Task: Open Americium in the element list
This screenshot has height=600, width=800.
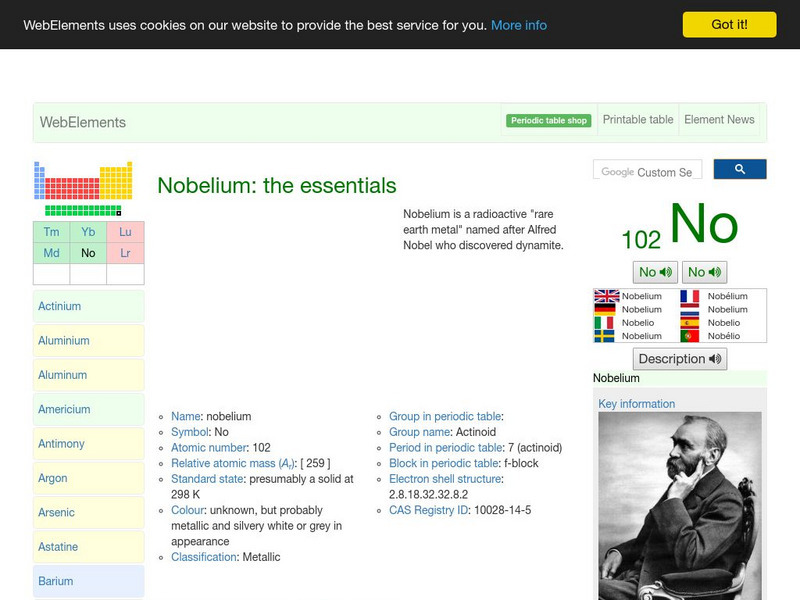Action: [89, 409]
